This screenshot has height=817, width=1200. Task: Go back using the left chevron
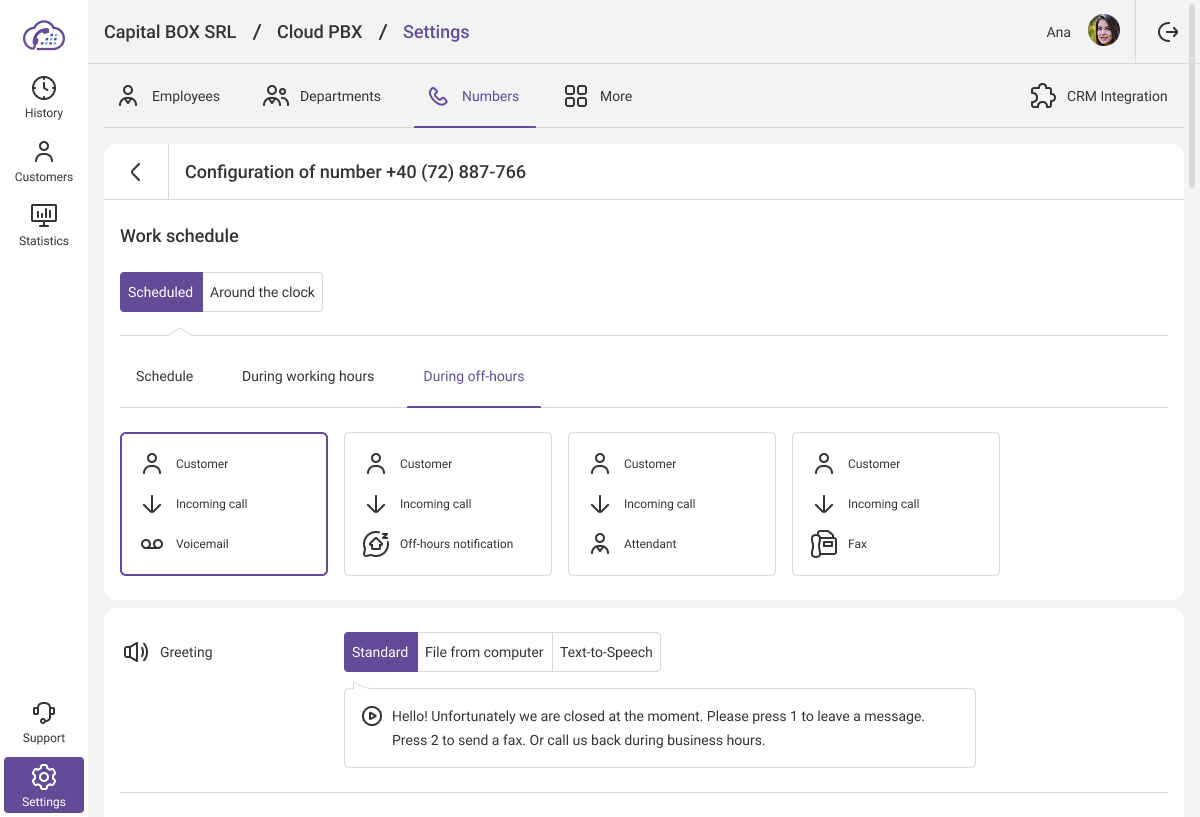pyautogui.click(x=136, y=172)
